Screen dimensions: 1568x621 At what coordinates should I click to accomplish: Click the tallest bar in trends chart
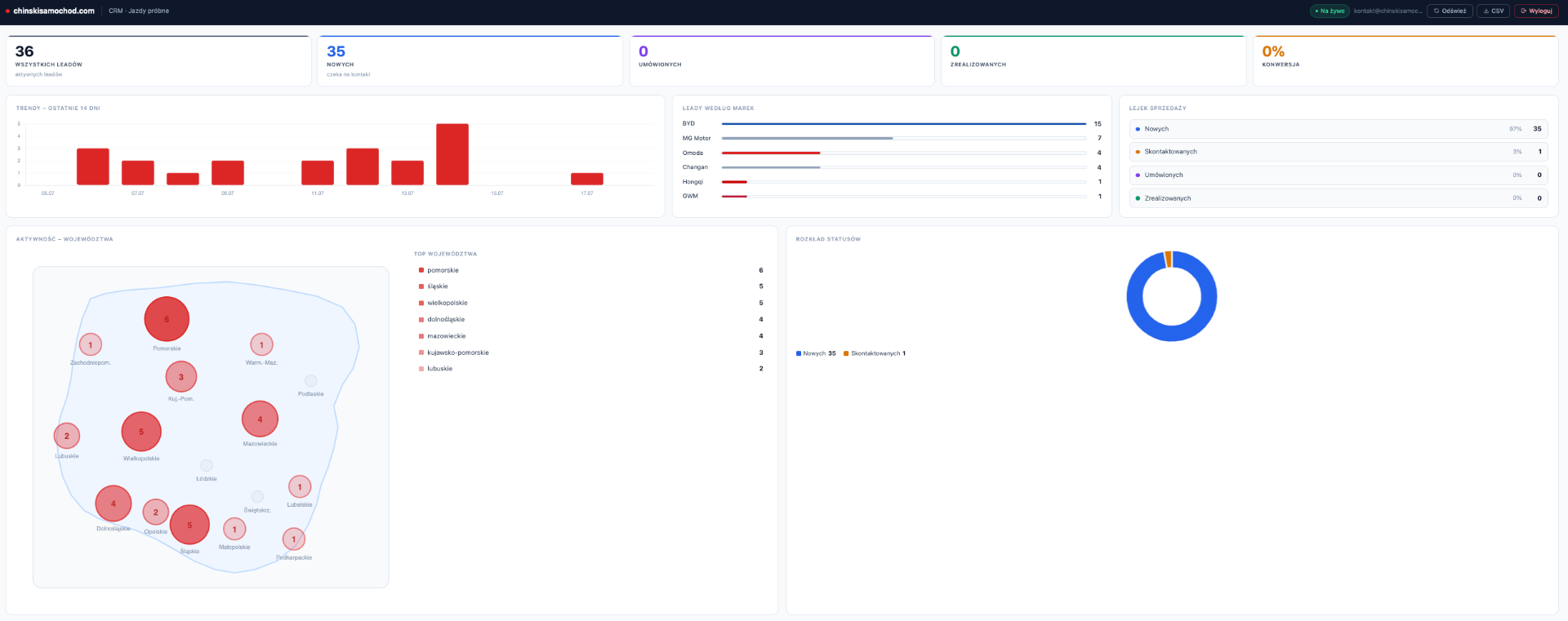coord(452,154)
